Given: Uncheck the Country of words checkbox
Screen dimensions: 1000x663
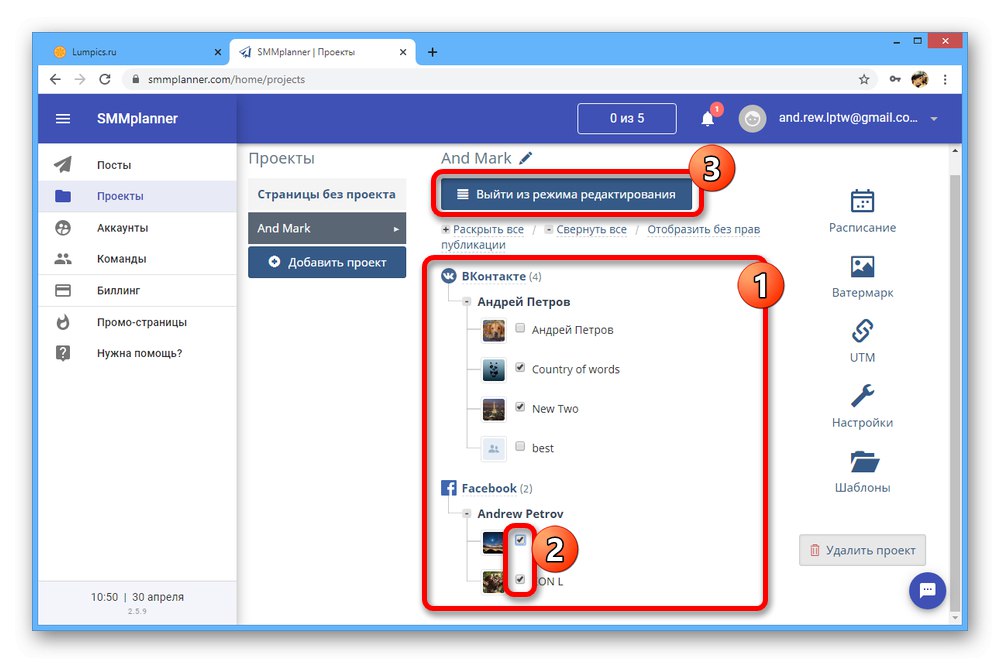Looking at the screenshot, I should coord(520,368).
